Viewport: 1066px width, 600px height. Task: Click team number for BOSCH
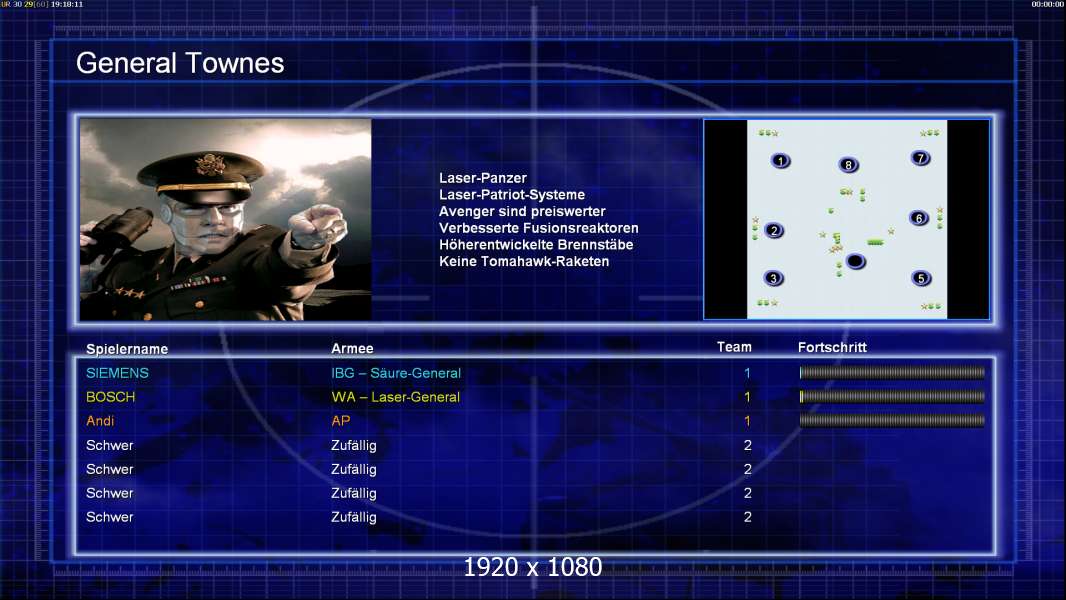point(747,397)
